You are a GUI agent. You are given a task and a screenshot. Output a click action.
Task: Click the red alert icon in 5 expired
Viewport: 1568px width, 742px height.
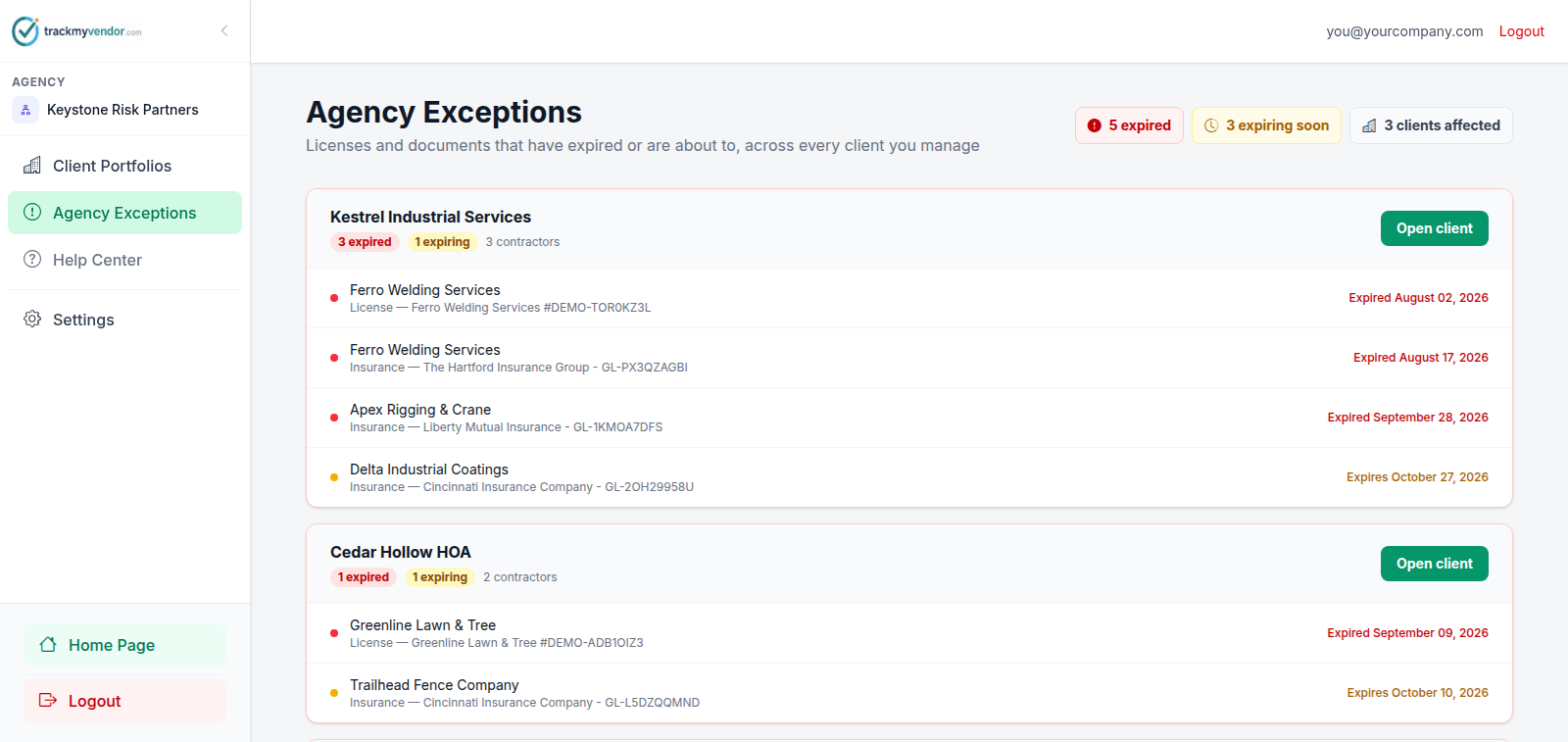[x=1095, y=125]
